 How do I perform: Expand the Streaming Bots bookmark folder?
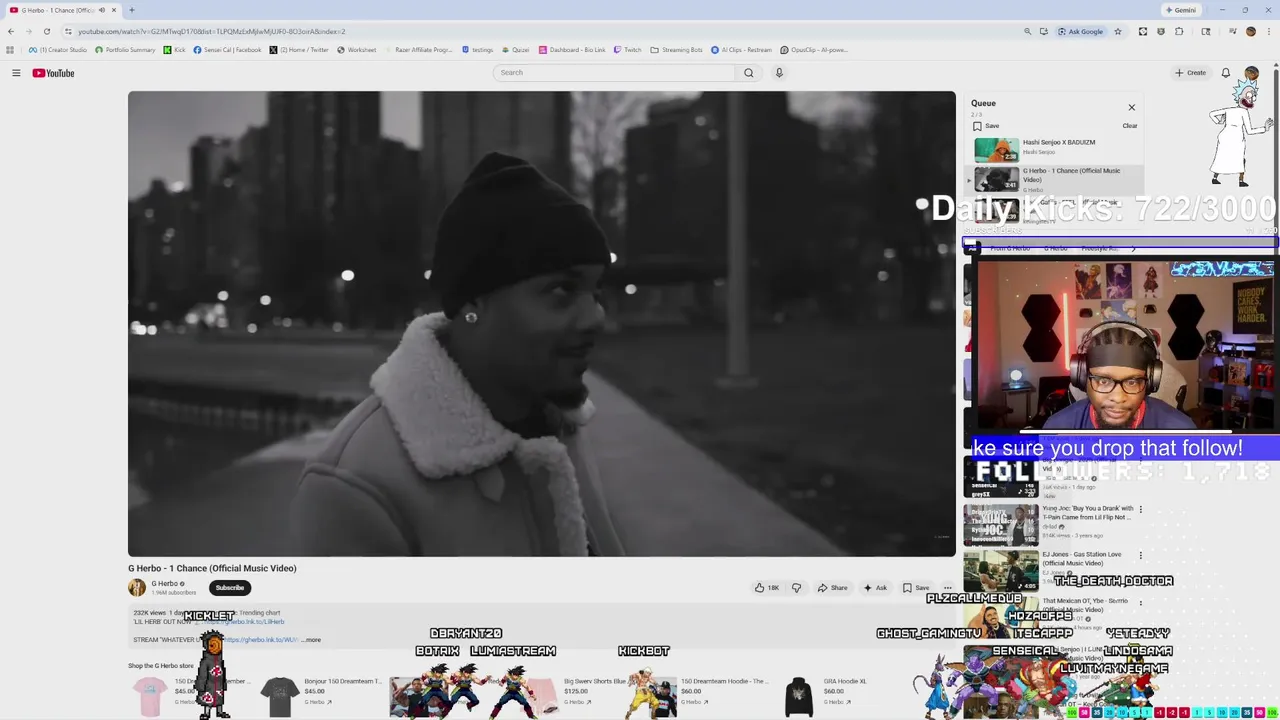(676, 50)
